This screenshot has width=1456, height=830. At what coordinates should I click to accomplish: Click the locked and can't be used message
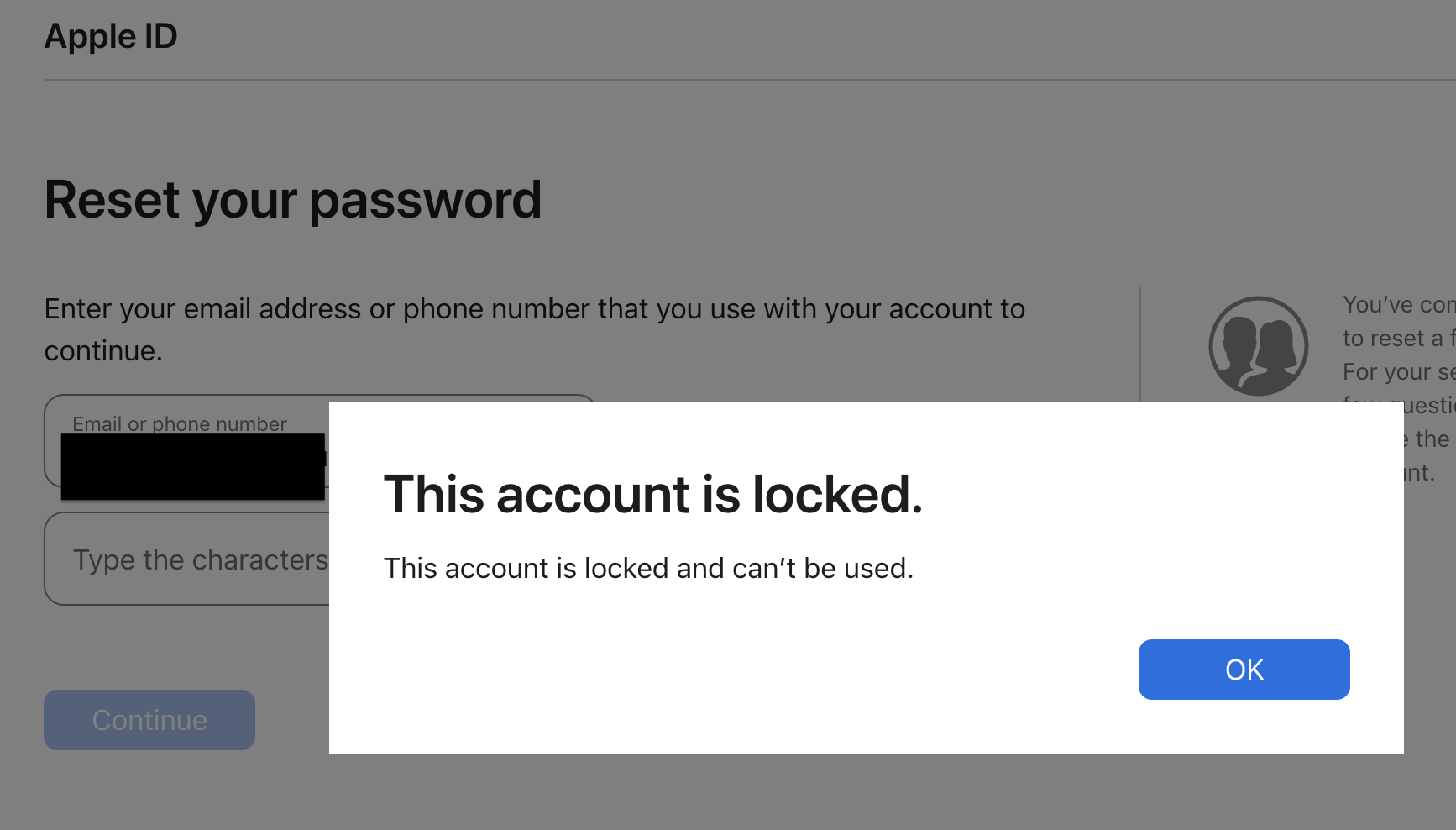pos(647,569)
